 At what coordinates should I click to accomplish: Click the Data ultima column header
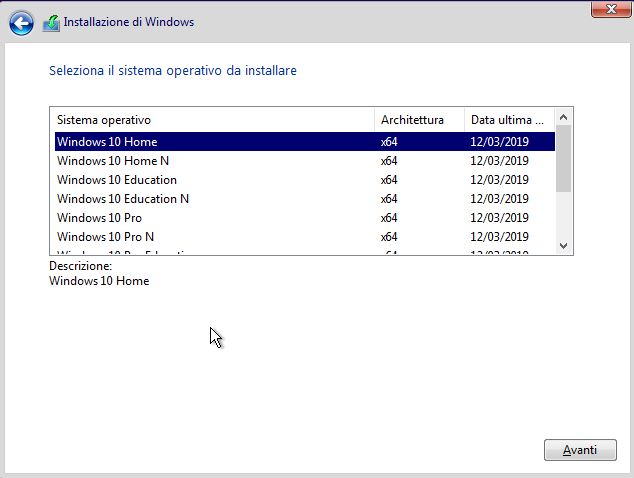pos(509,120)
